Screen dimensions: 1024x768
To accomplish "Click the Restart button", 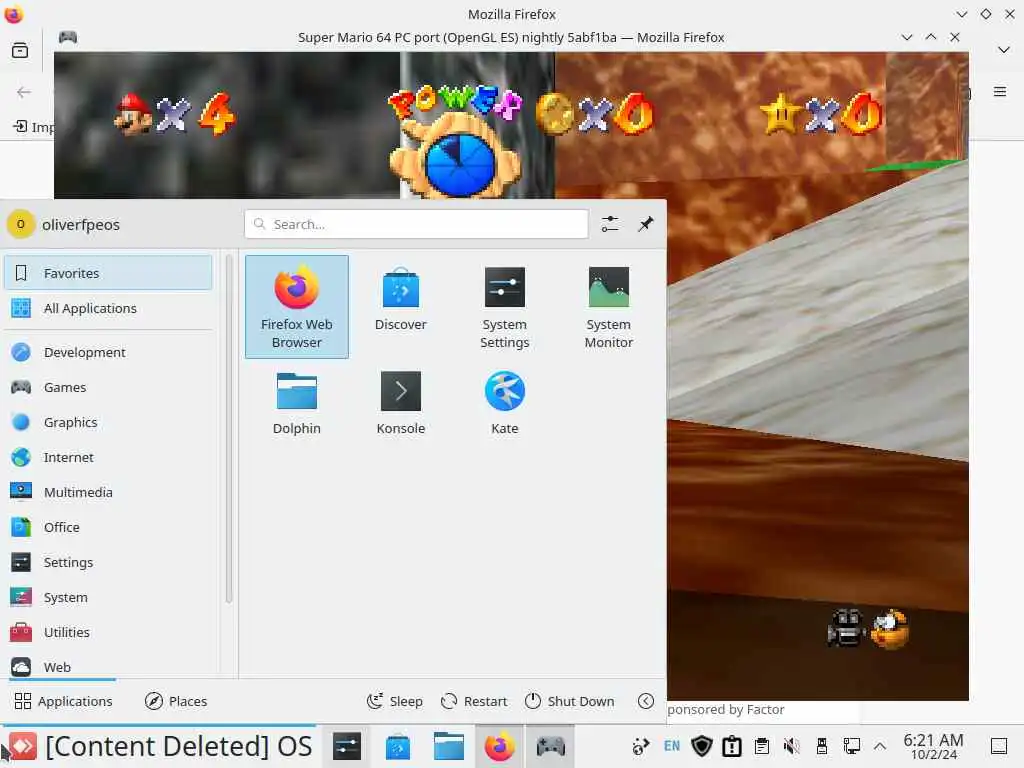I will coord(473,701).
